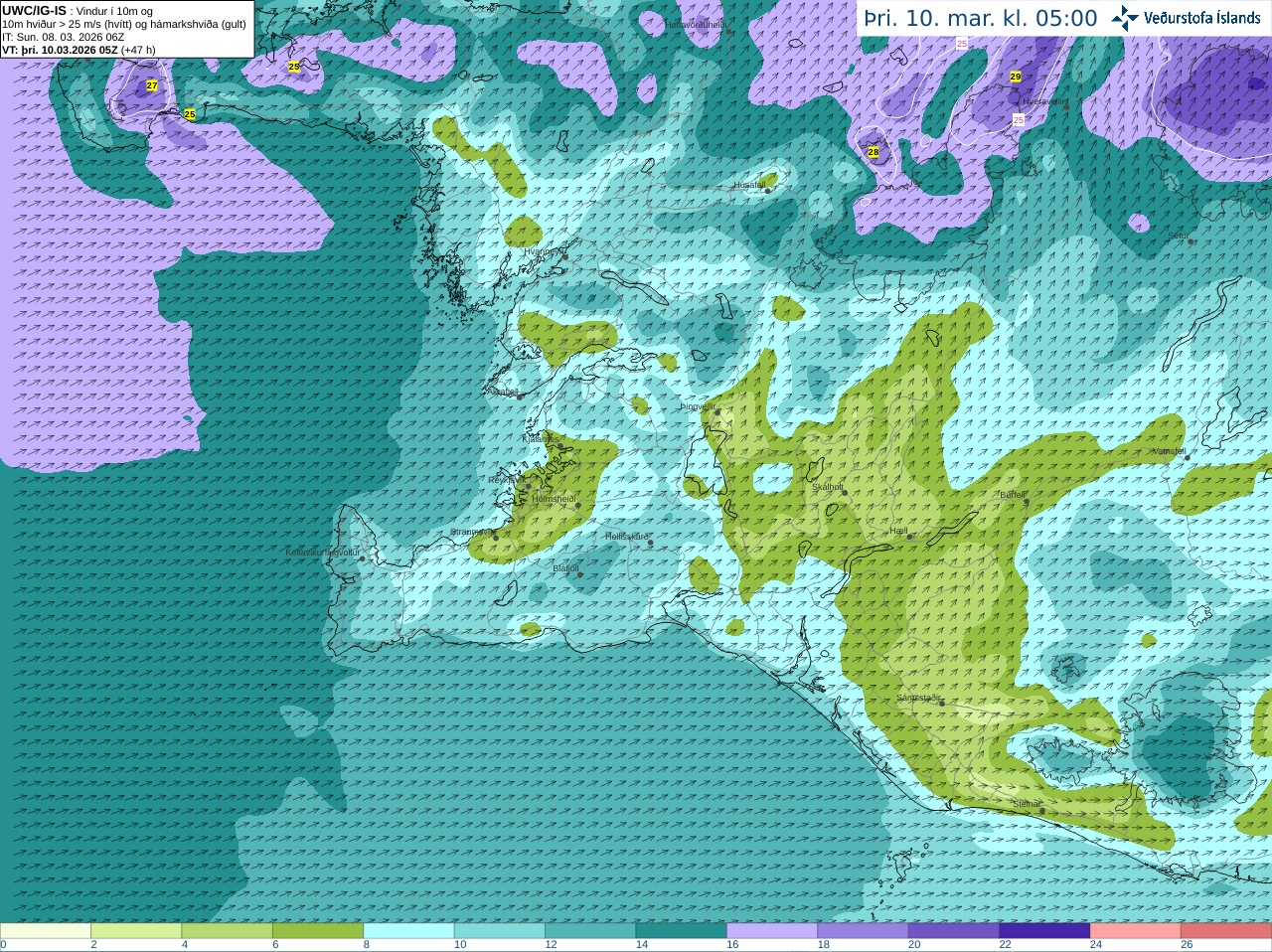Click the Bláfjöll station label
The width and height of the screenshot is (1272, 952).
click(x=565, y=568)
